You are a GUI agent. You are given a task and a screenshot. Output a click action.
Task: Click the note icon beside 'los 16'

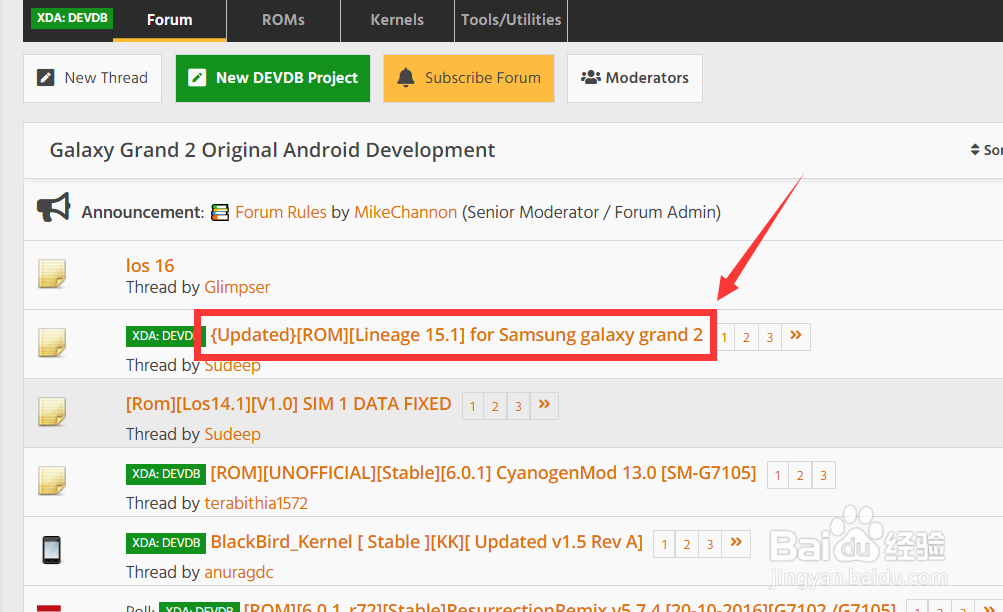pos(52,274)
